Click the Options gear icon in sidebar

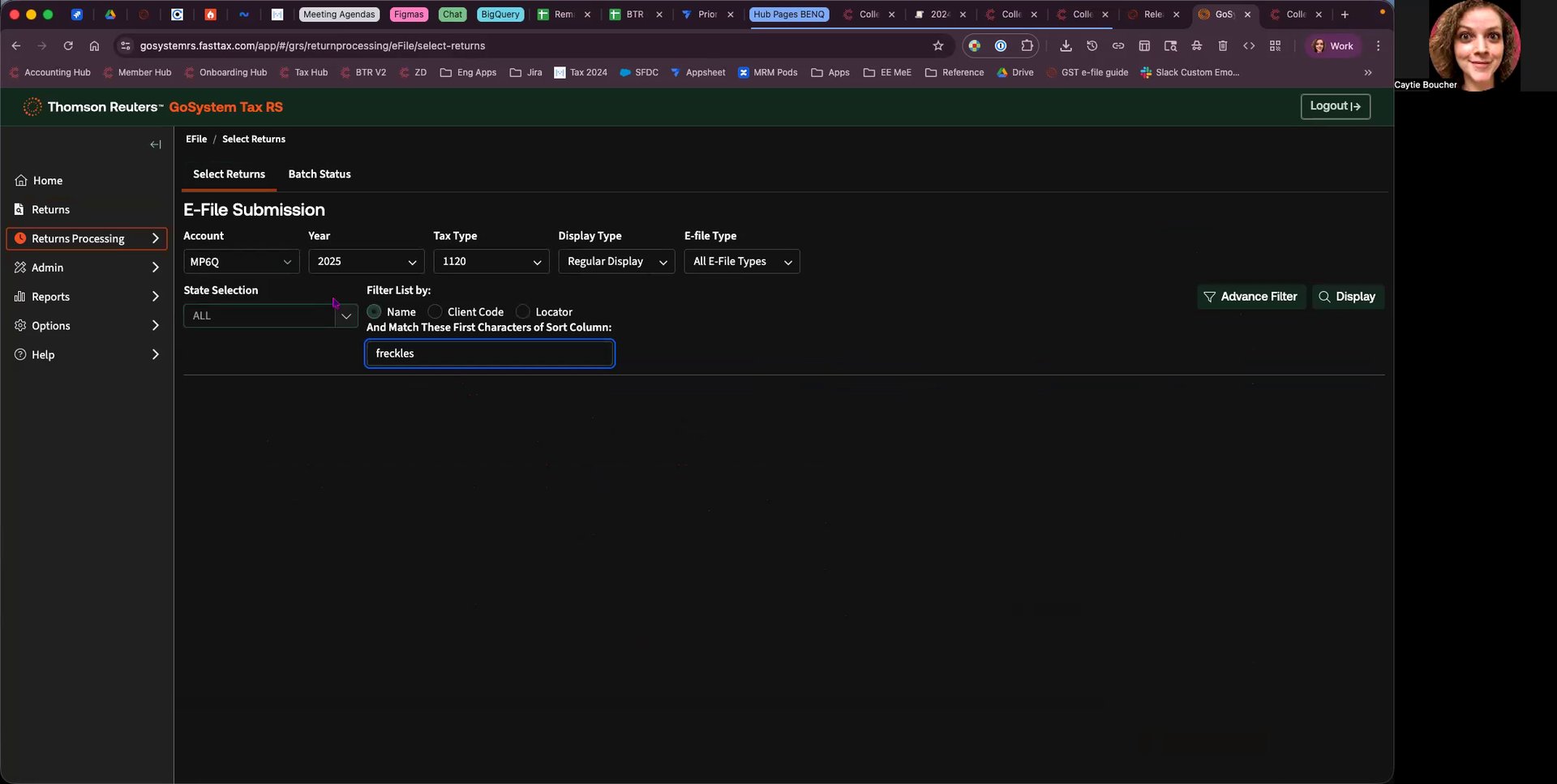pyautogui.click(x=20, y=326)
